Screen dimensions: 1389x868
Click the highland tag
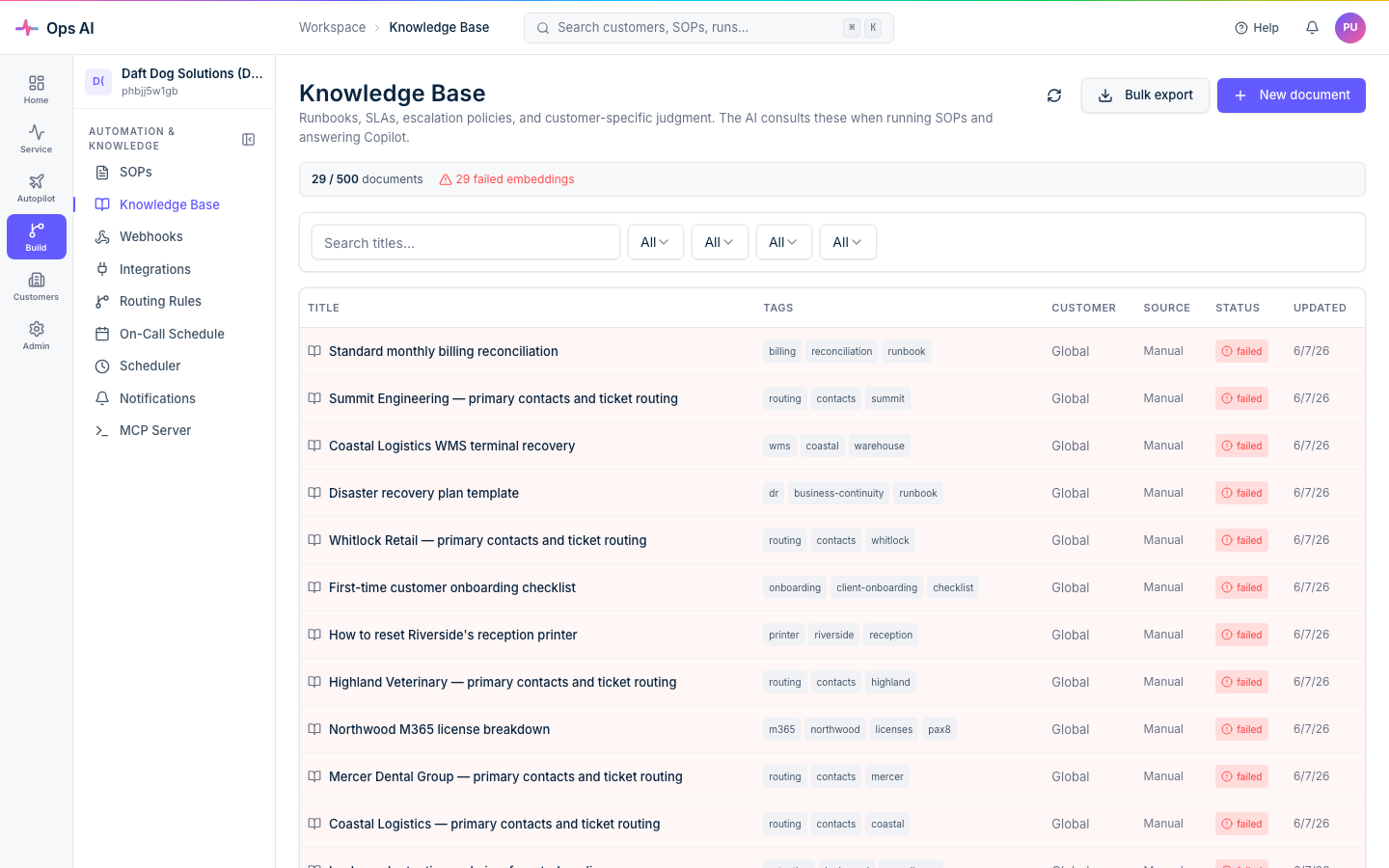point(890,682)
